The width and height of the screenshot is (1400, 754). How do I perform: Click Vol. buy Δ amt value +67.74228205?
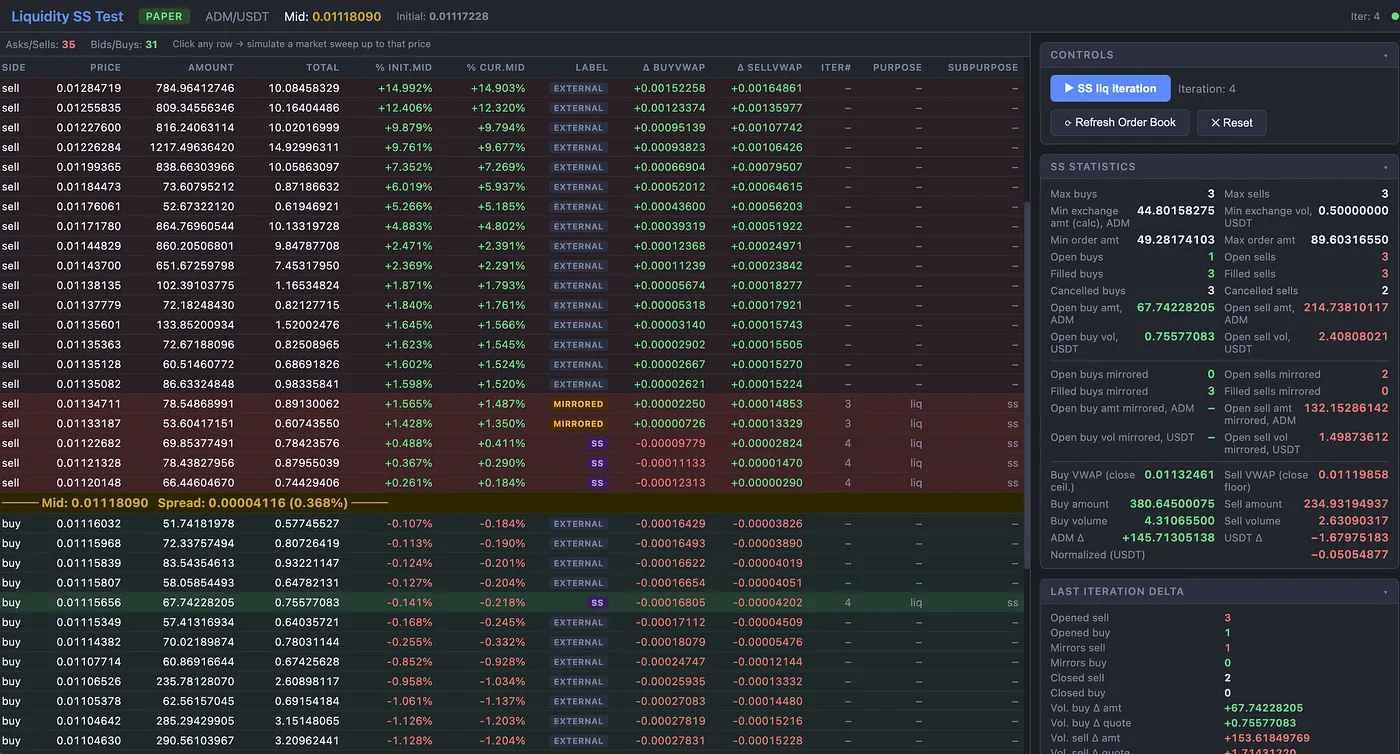coord(1262,707)
